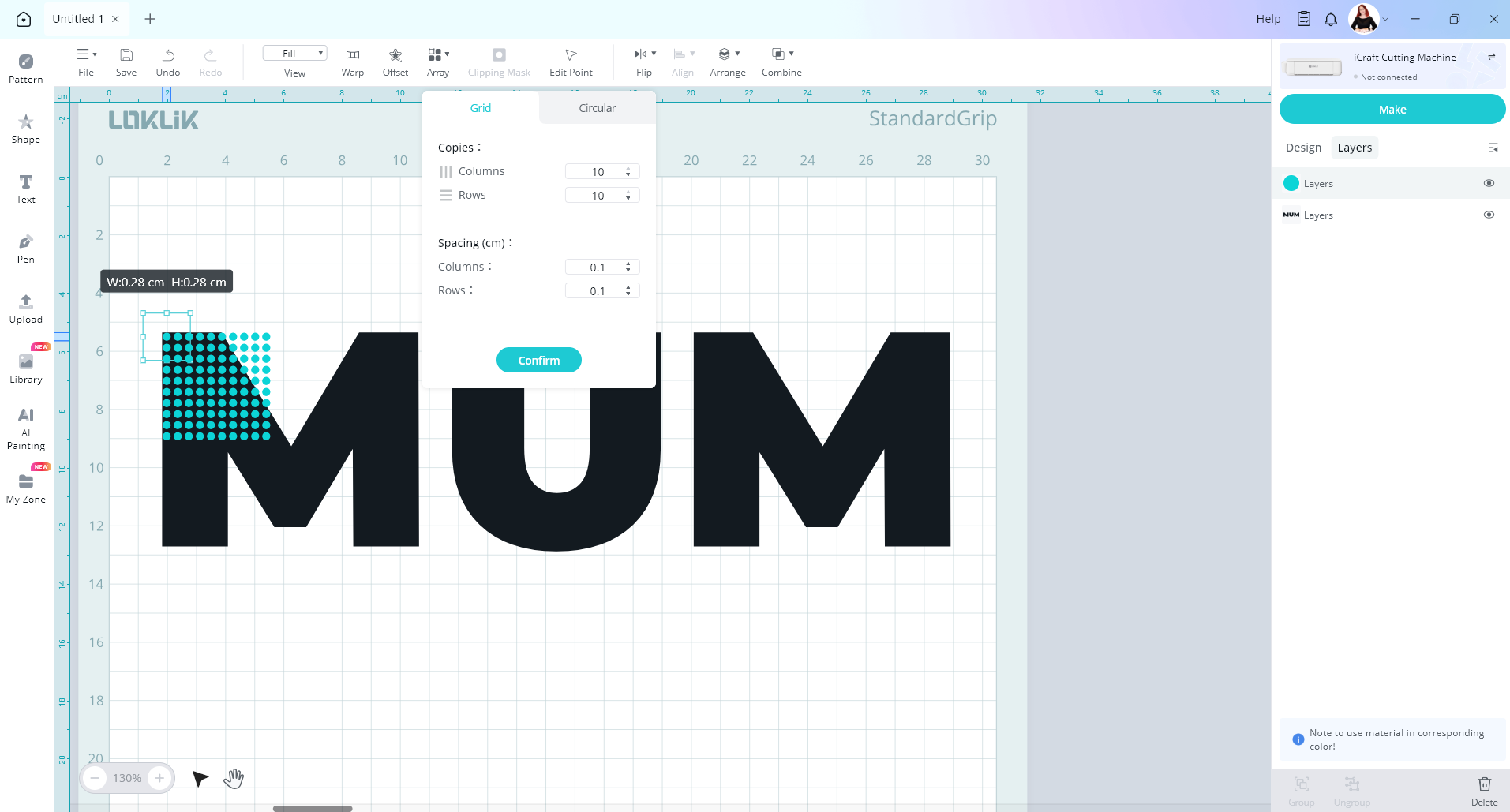Activate the hand pan tool
The image size is (1510, 812).
(234, 778)
